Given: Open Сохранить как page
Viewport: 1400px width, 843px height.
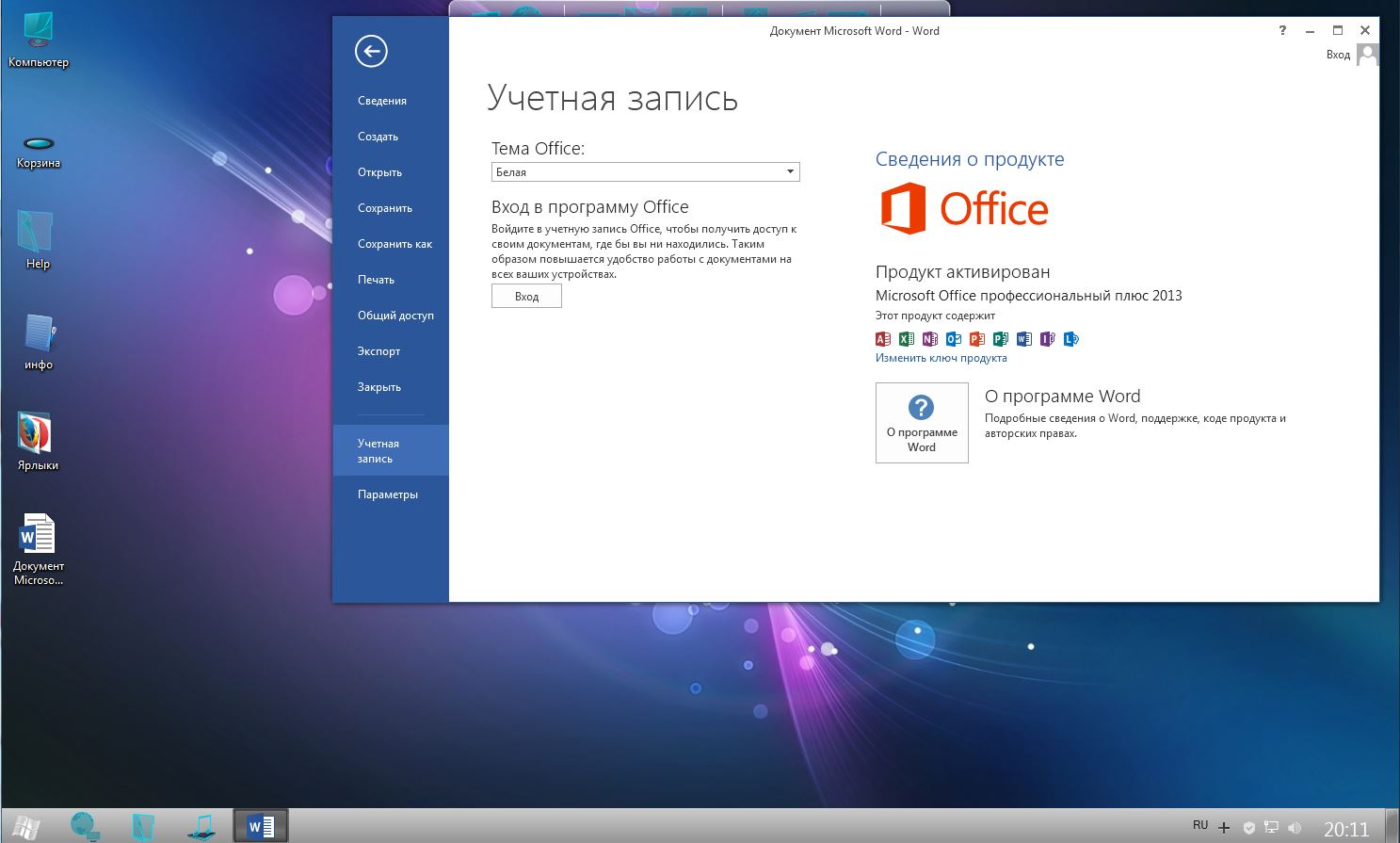Looking at the screenshot, I should coord(394,244).
